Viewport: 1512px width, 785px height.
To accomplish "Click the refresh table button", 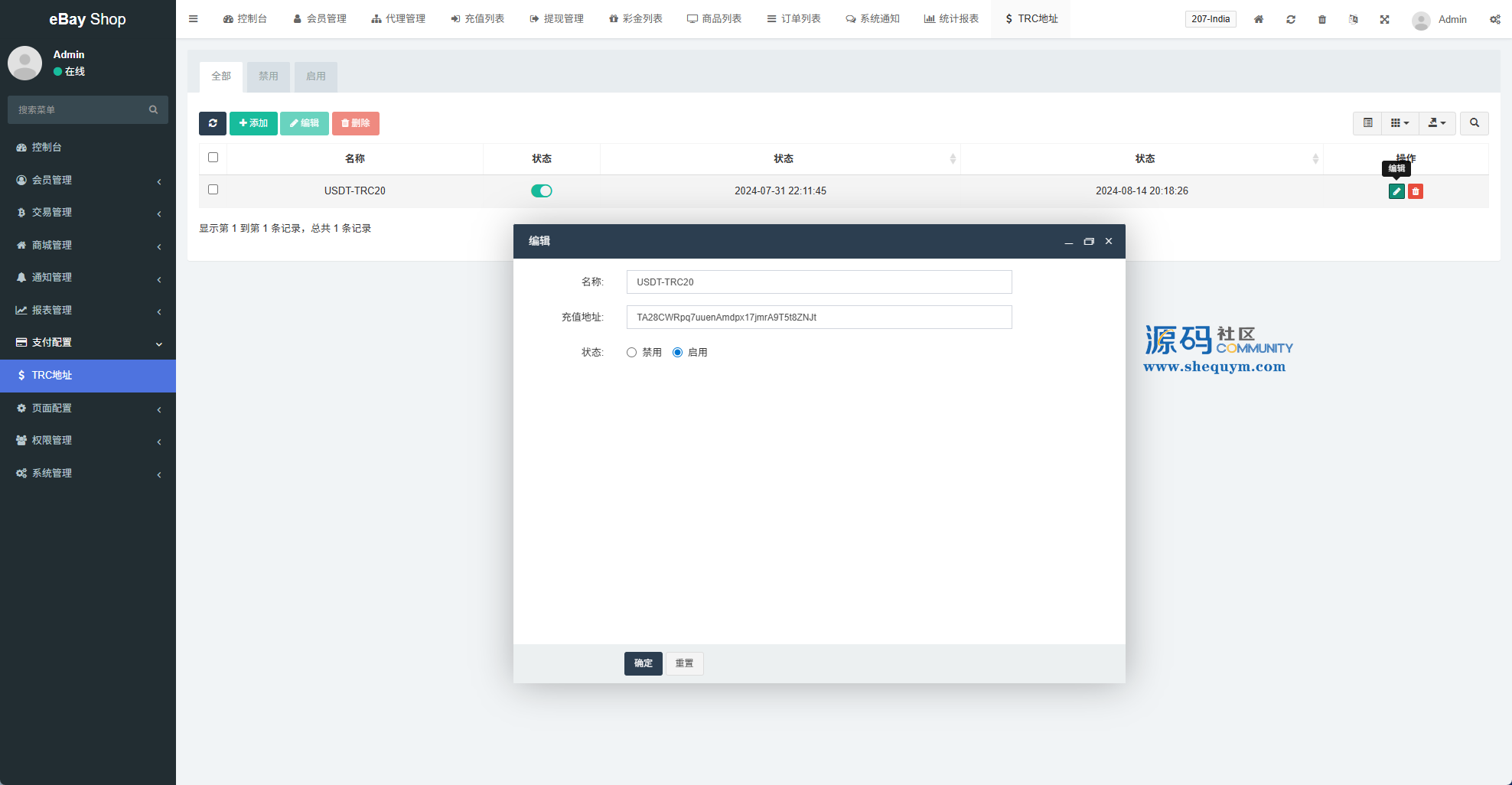I will 213,123.
